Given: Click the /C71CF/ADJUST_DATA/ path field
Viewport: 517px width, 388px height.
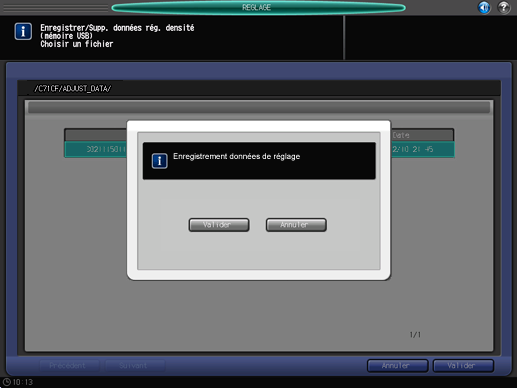Looking at the screenshot, I should click(259, 89).
